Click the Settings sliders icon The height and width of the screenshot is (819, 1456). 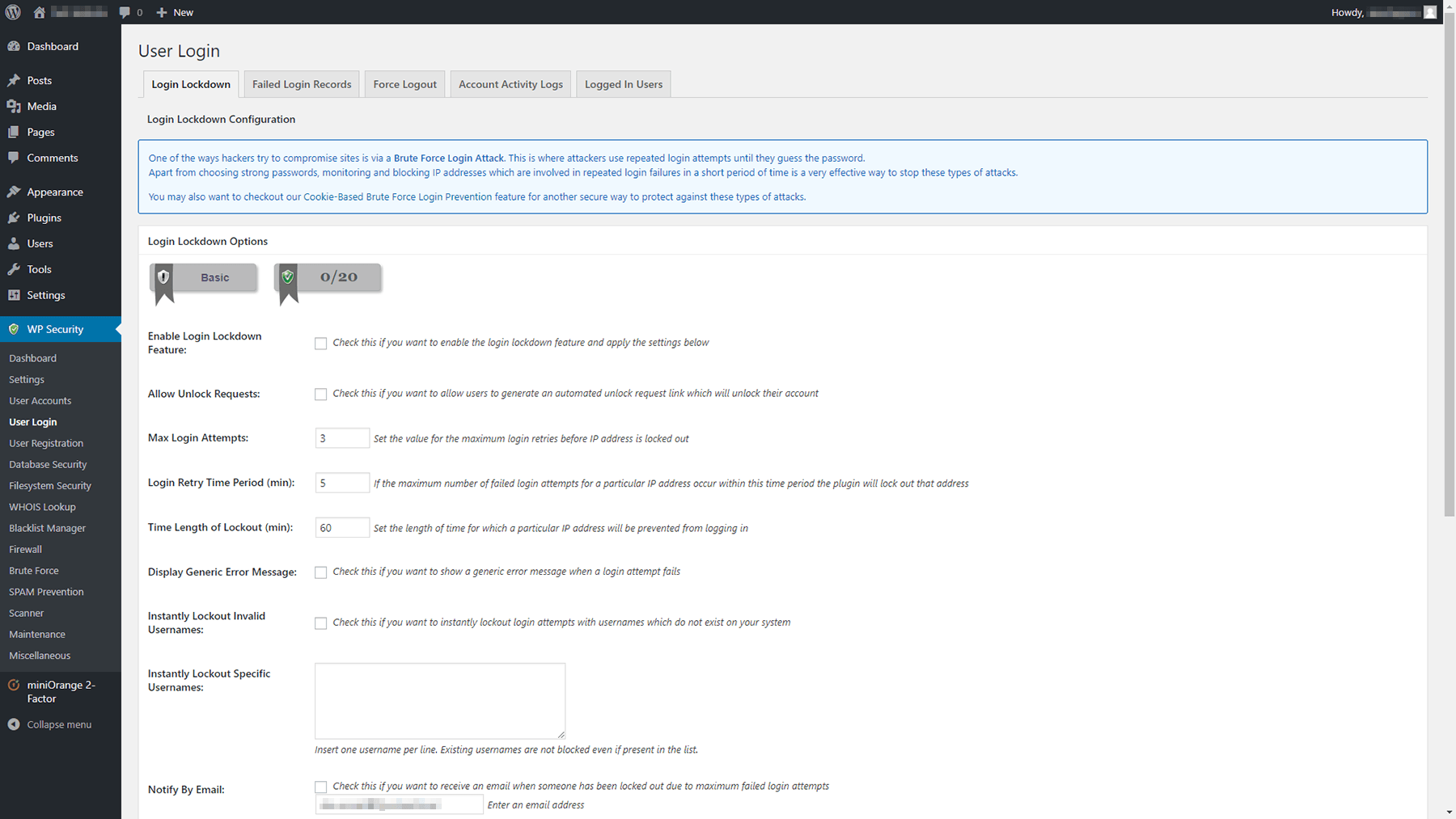pos(14,295)
